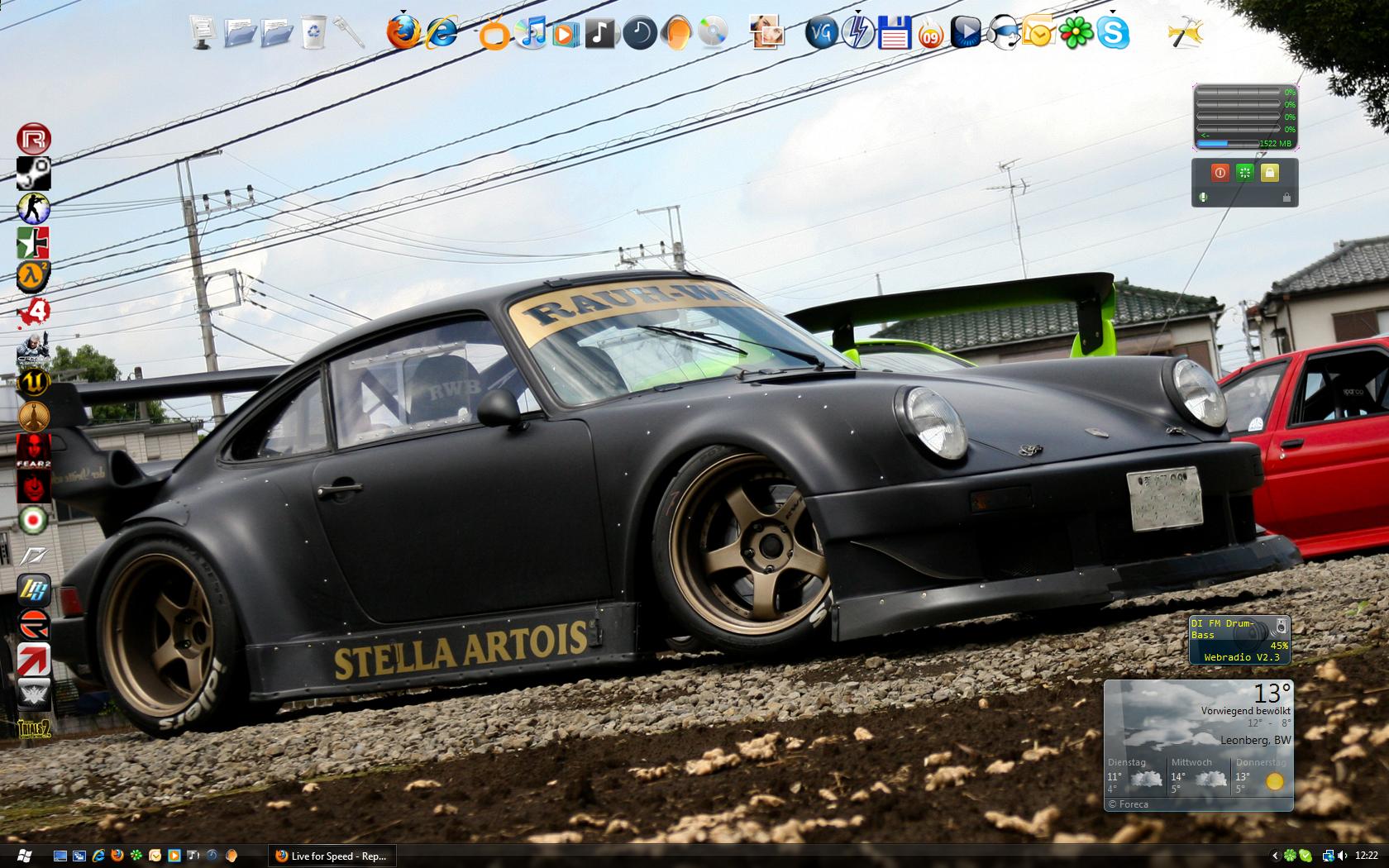Click the yellow lock button in the widget

1269,172
